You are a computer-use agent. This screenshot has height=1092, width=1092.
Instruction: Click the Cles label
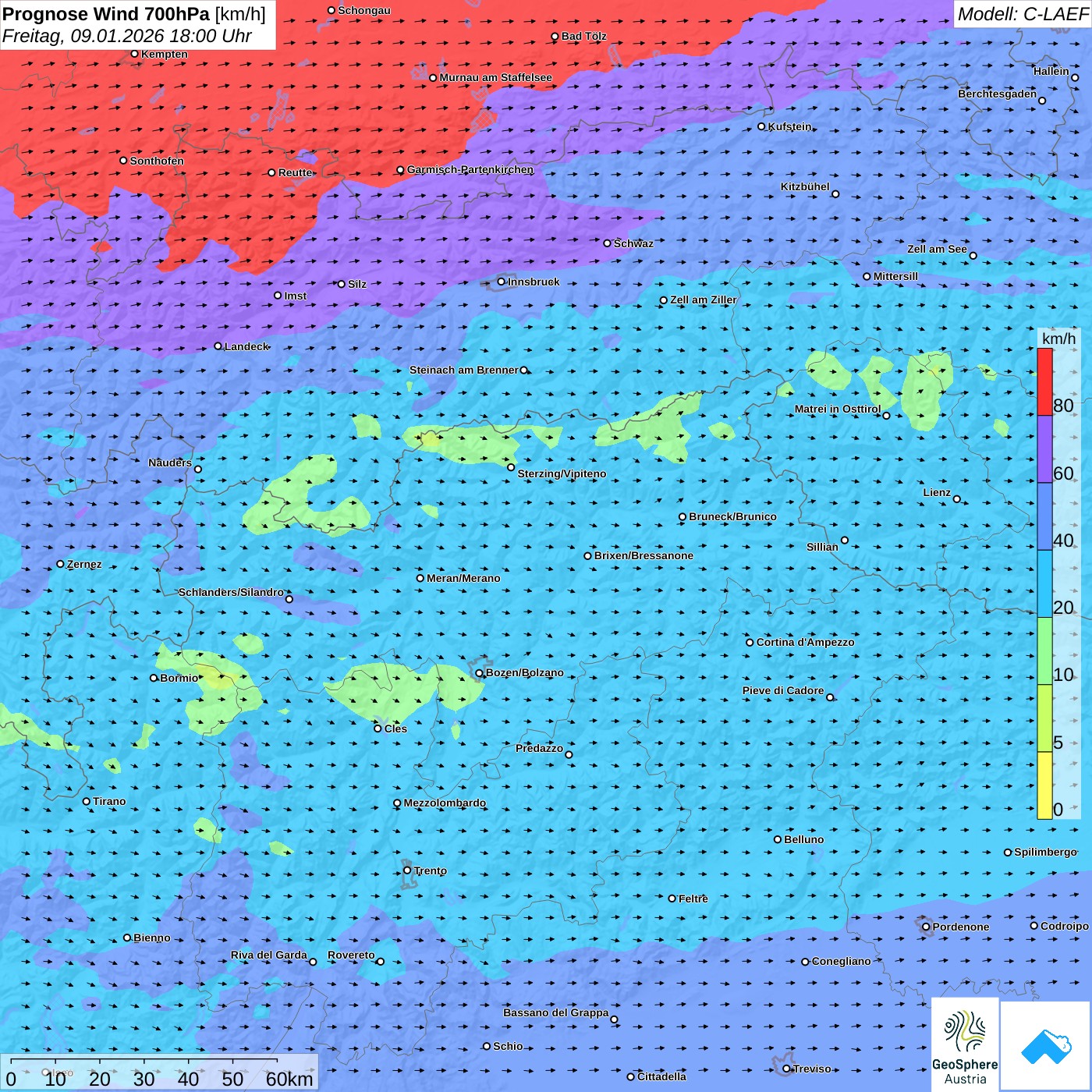(395, 729)
